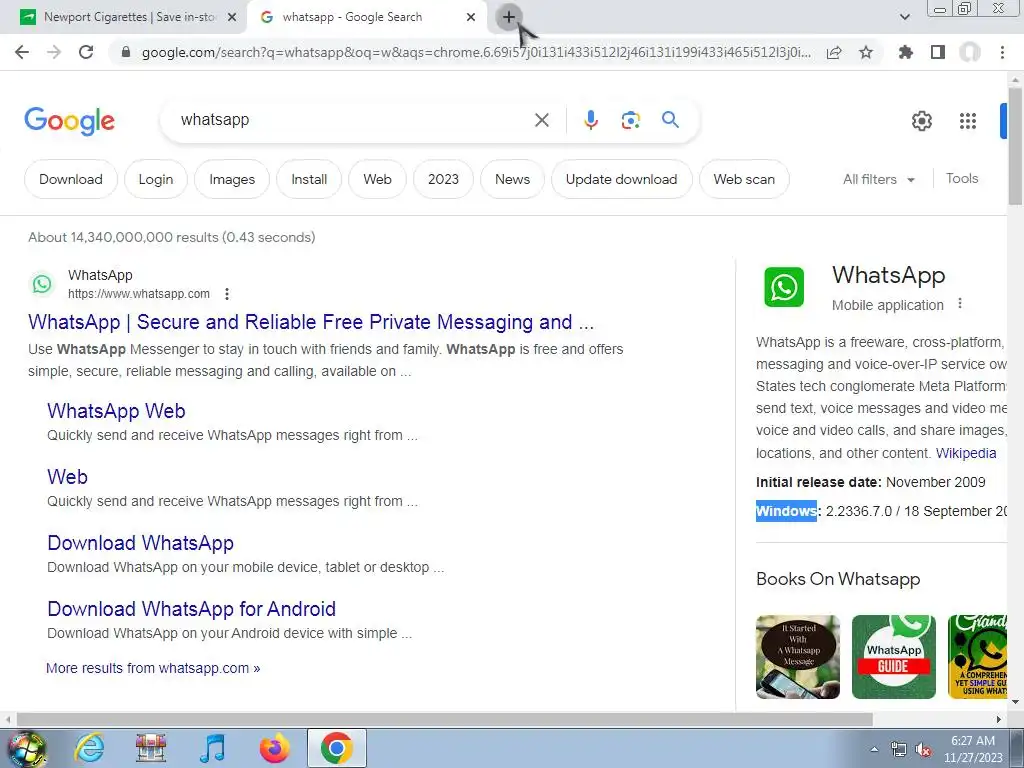Click the browser forward arrow
The width and height of the screenshot is (1024, 768).
click(x=54, y=52)
